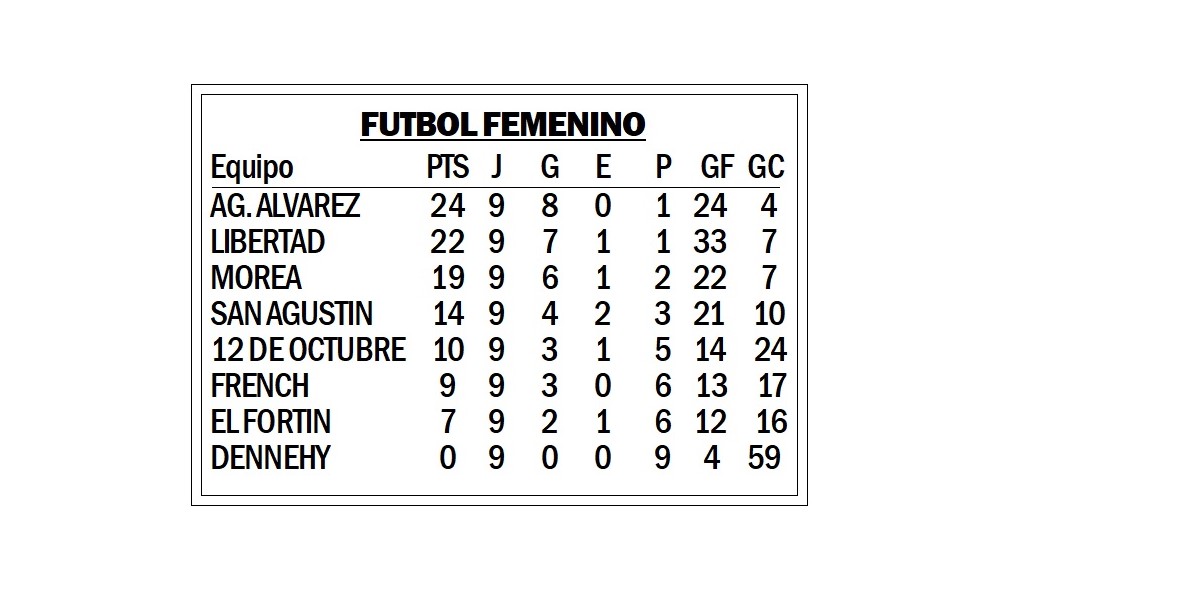Image resolution: width=1183 pixels, height=591 pixels.
Task: Click the 12 DE OCTUBRE team name
Action: click(309, 349)
